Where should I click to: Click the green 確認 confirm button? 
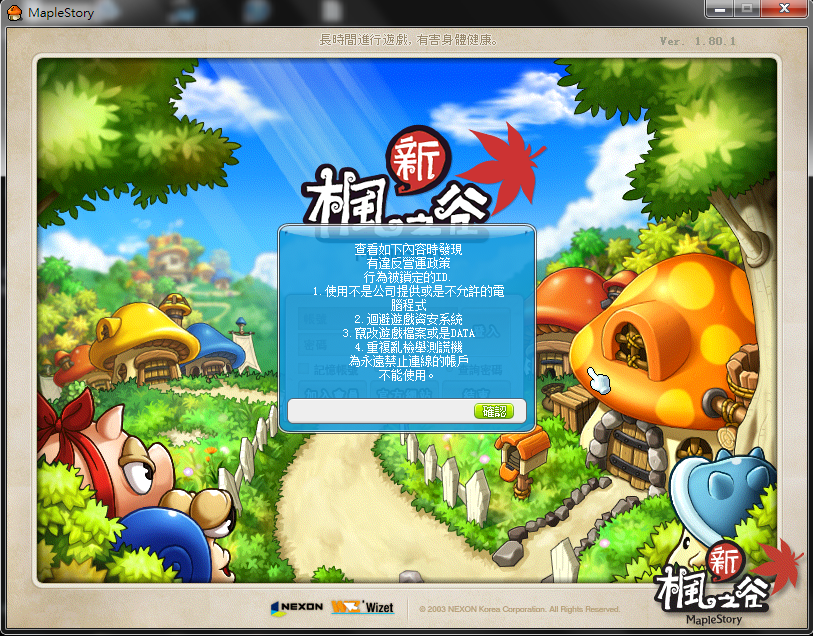click(x=494, y=411)
